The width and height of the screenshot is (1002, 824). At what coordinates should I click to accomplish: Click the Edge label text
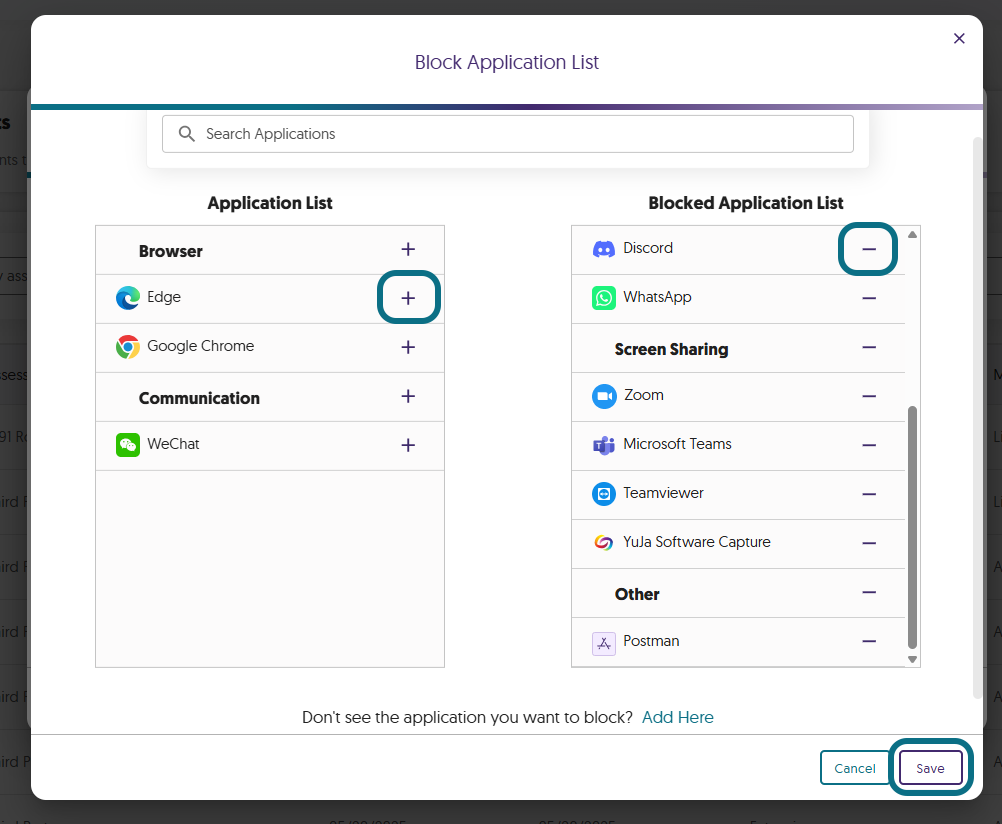pos(164,297)
